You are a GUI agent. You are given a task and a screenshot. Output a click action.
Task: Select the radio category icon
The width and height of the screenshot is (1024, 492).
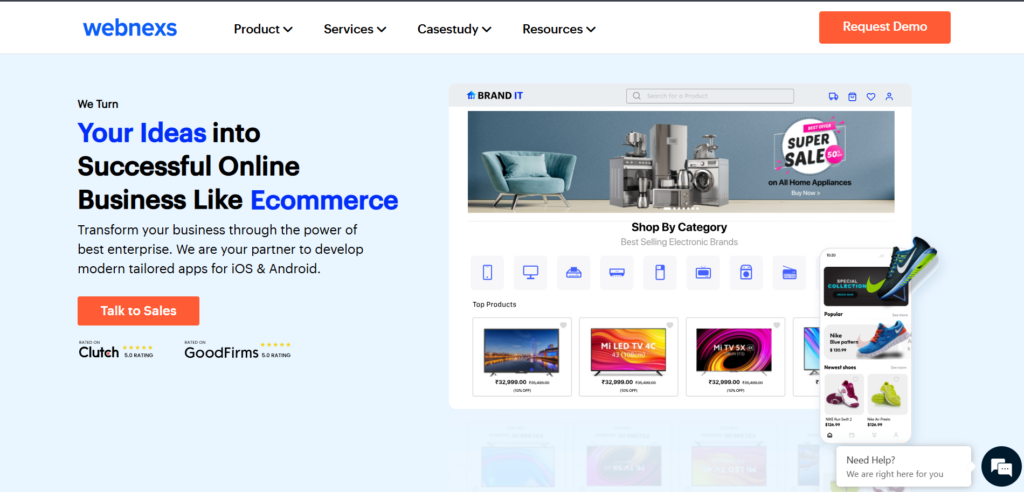point(789,272)
